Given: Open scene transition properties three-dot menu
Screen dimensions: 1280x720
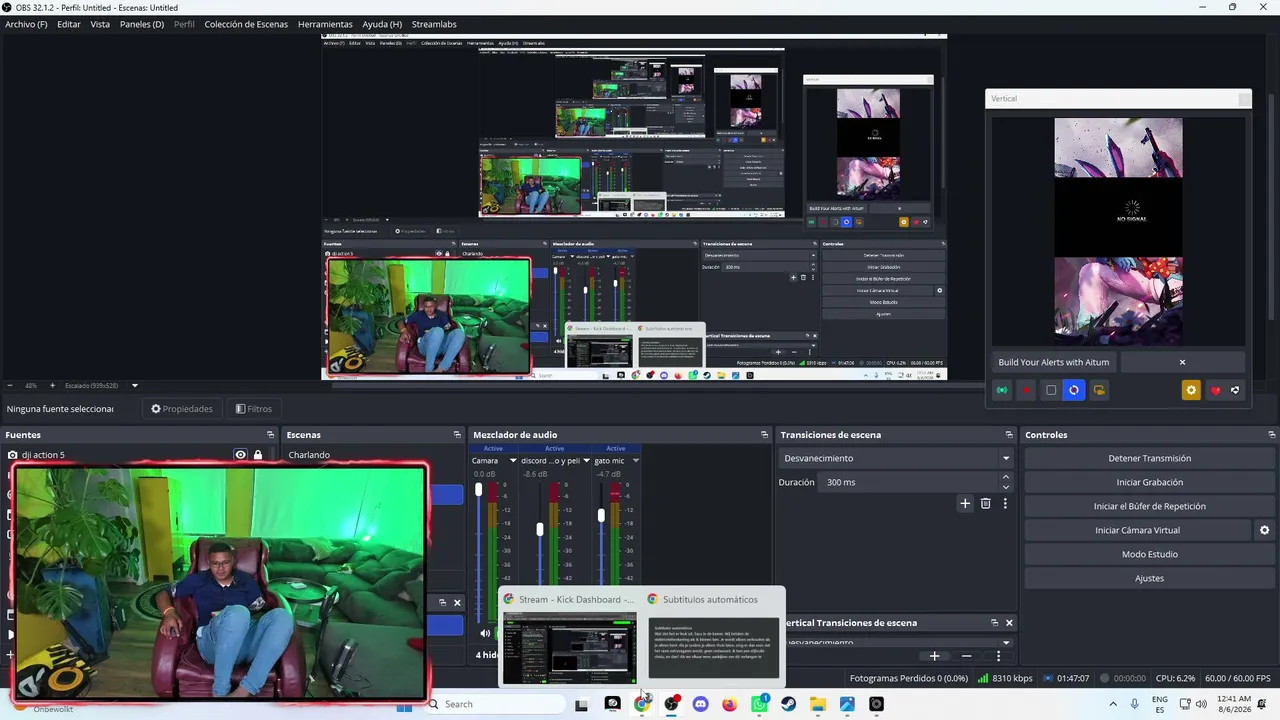Looking at the screenshot, I should 1005,504.
